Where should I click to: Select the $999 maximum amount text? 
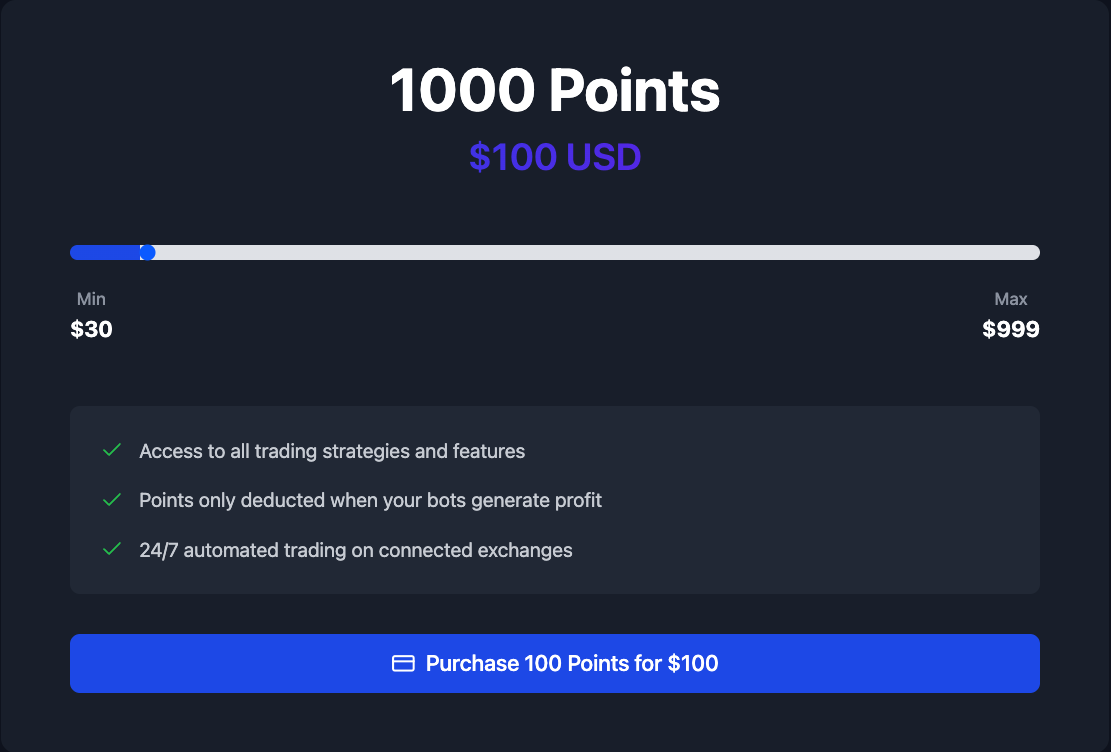[x=1011, y=329]
